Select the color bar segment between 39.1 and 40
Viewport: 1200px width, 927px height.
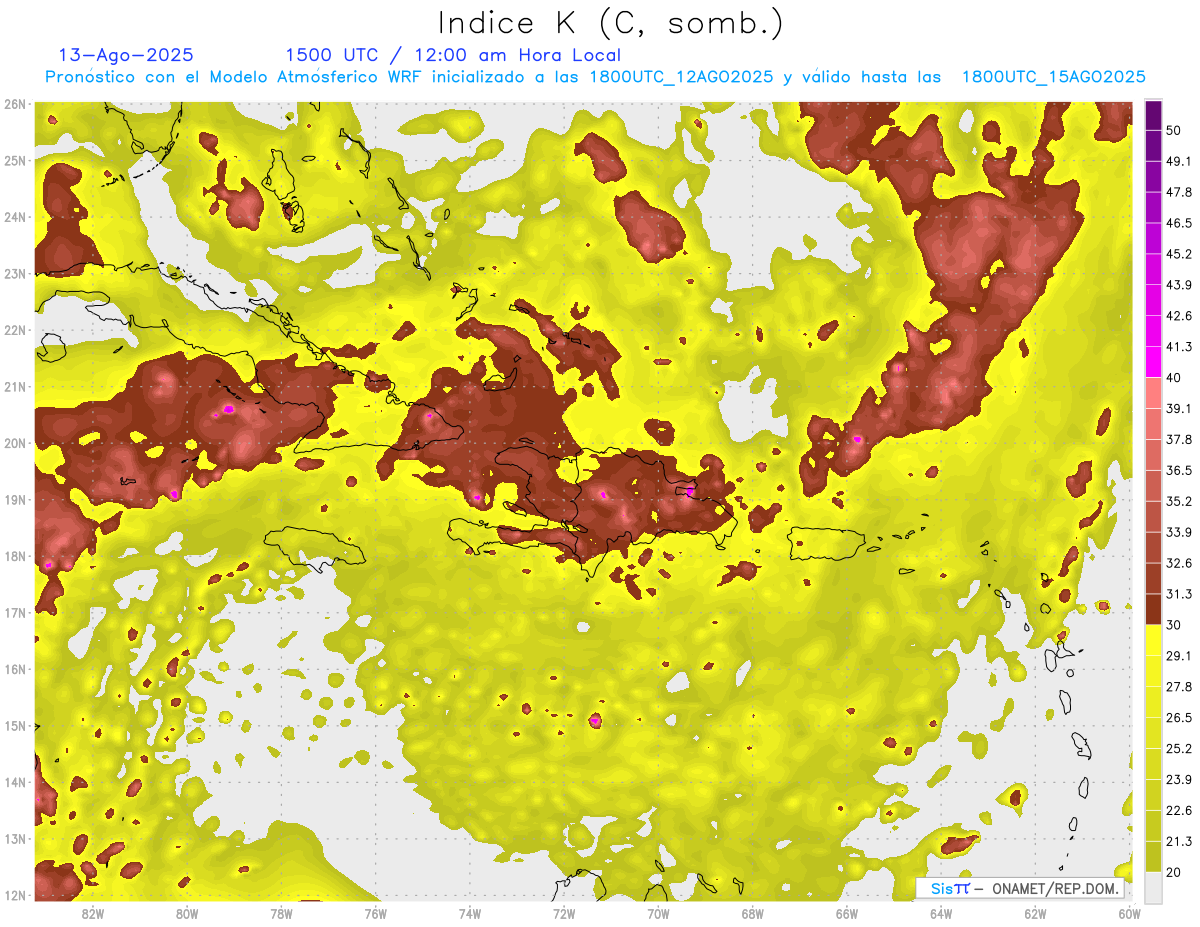click(1153, 393)
